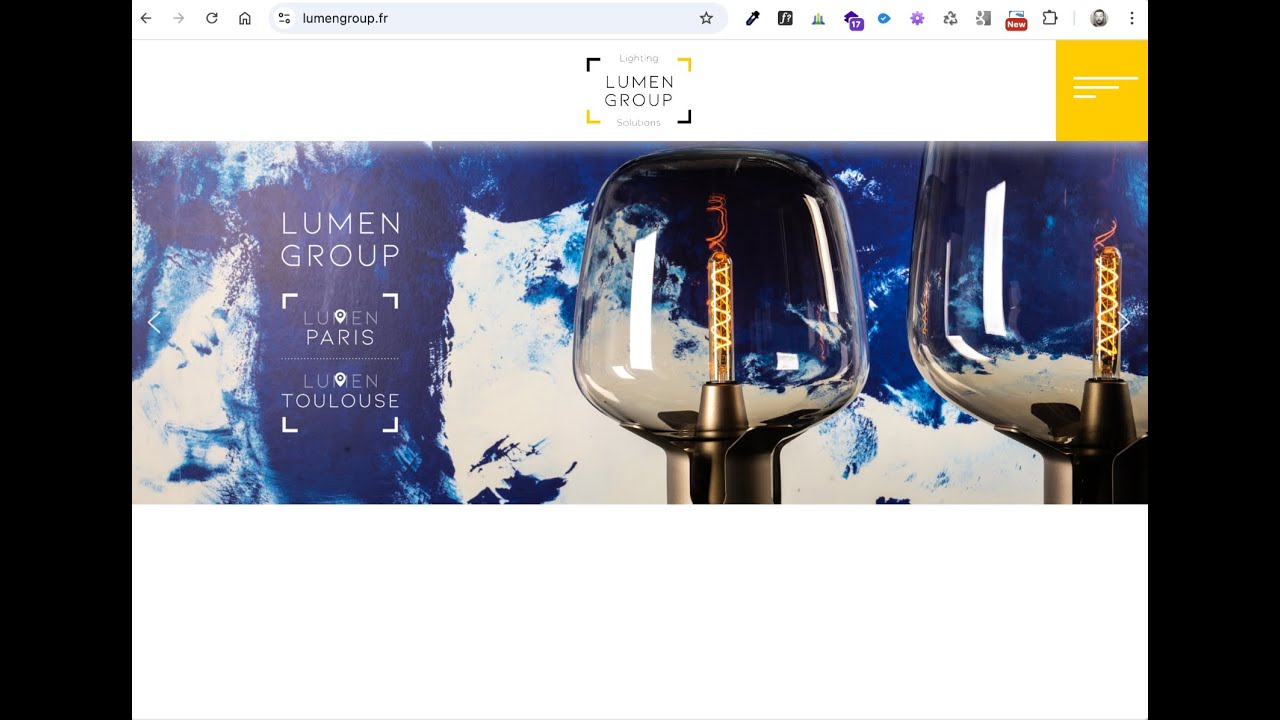Click the Lumen Group header logo
This screenshot has width=1280, height=720.
pos(639,91)
